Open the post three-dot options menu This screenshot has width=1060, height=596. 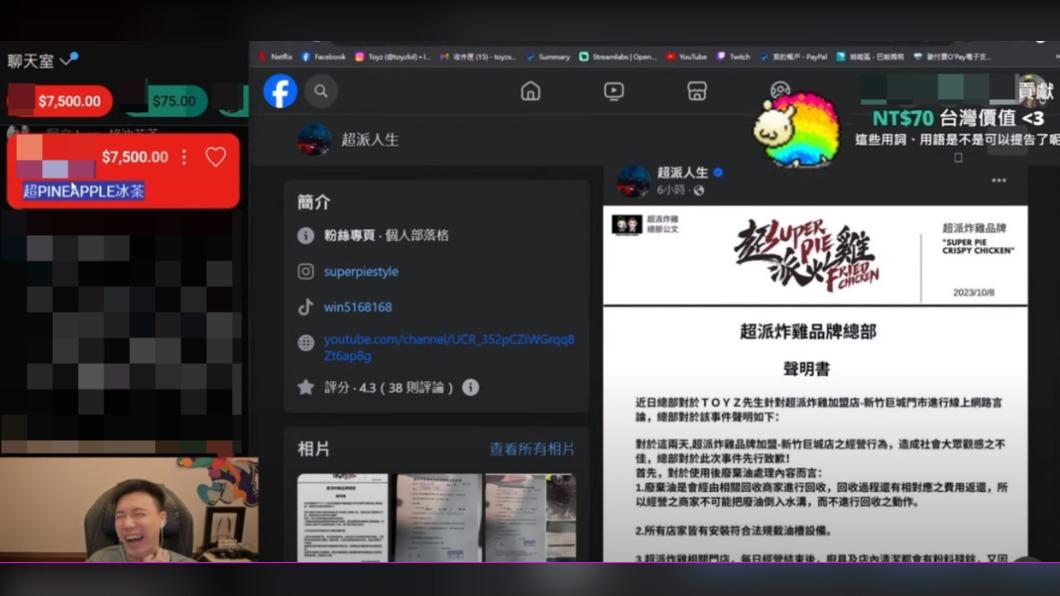[999, 180]
